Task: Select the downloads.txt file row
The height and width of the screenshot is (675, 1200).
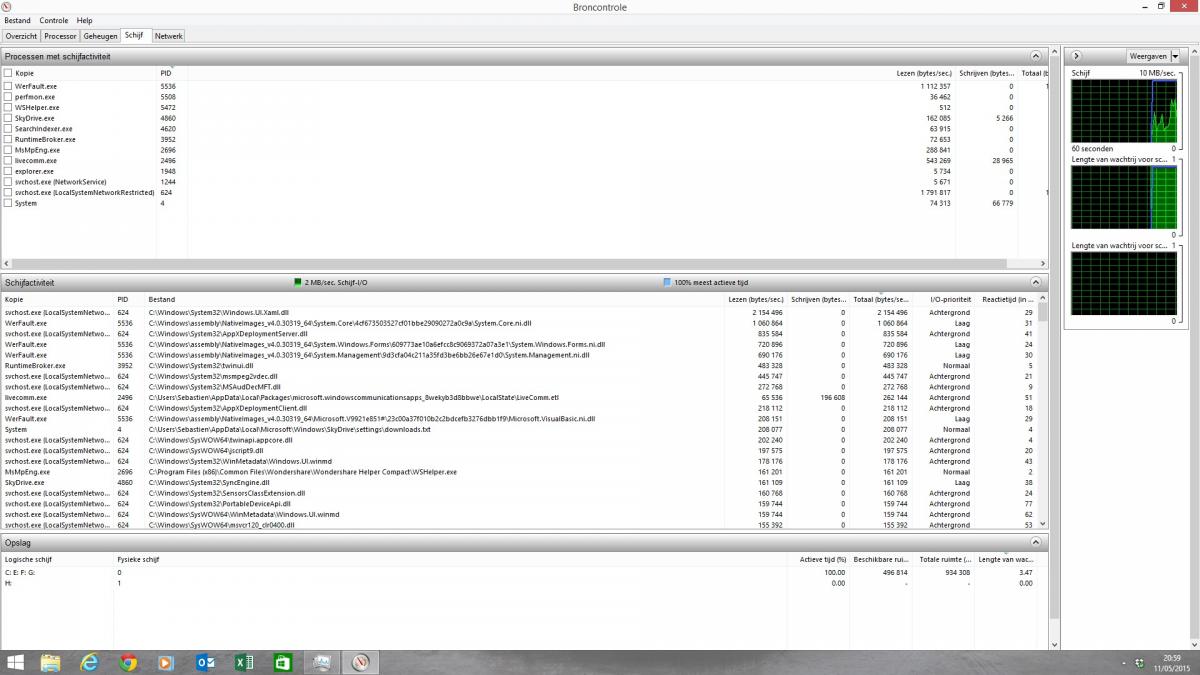Action: 520,430
